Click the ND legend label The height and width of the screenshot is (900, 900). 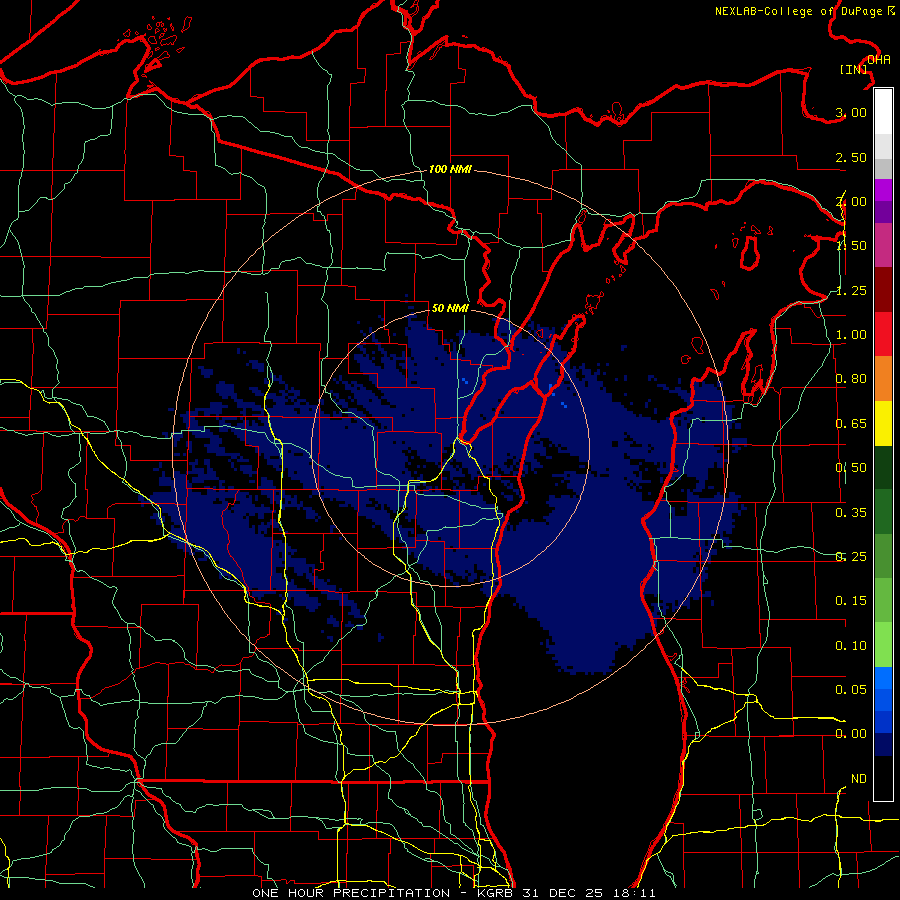click(x=859, y=779)
